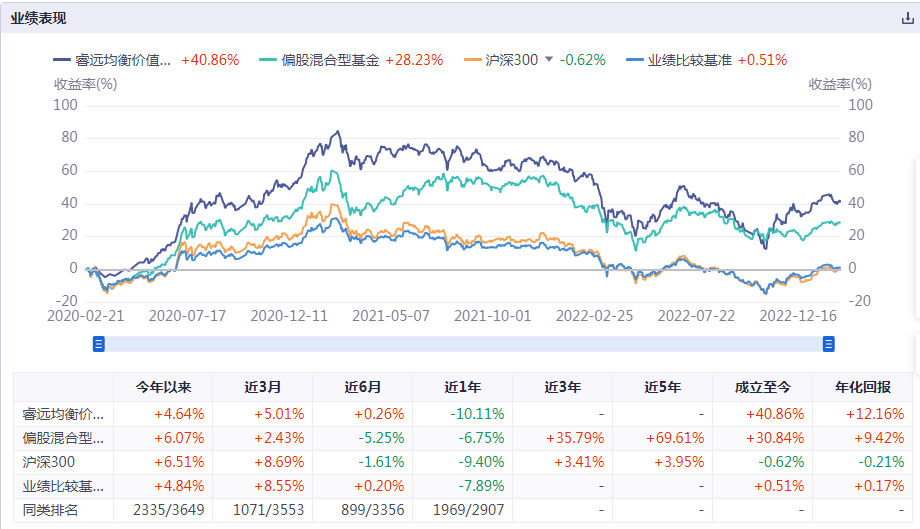
Task: Click the 睿远均衡价值 row label in table
Action: point(63,413)
